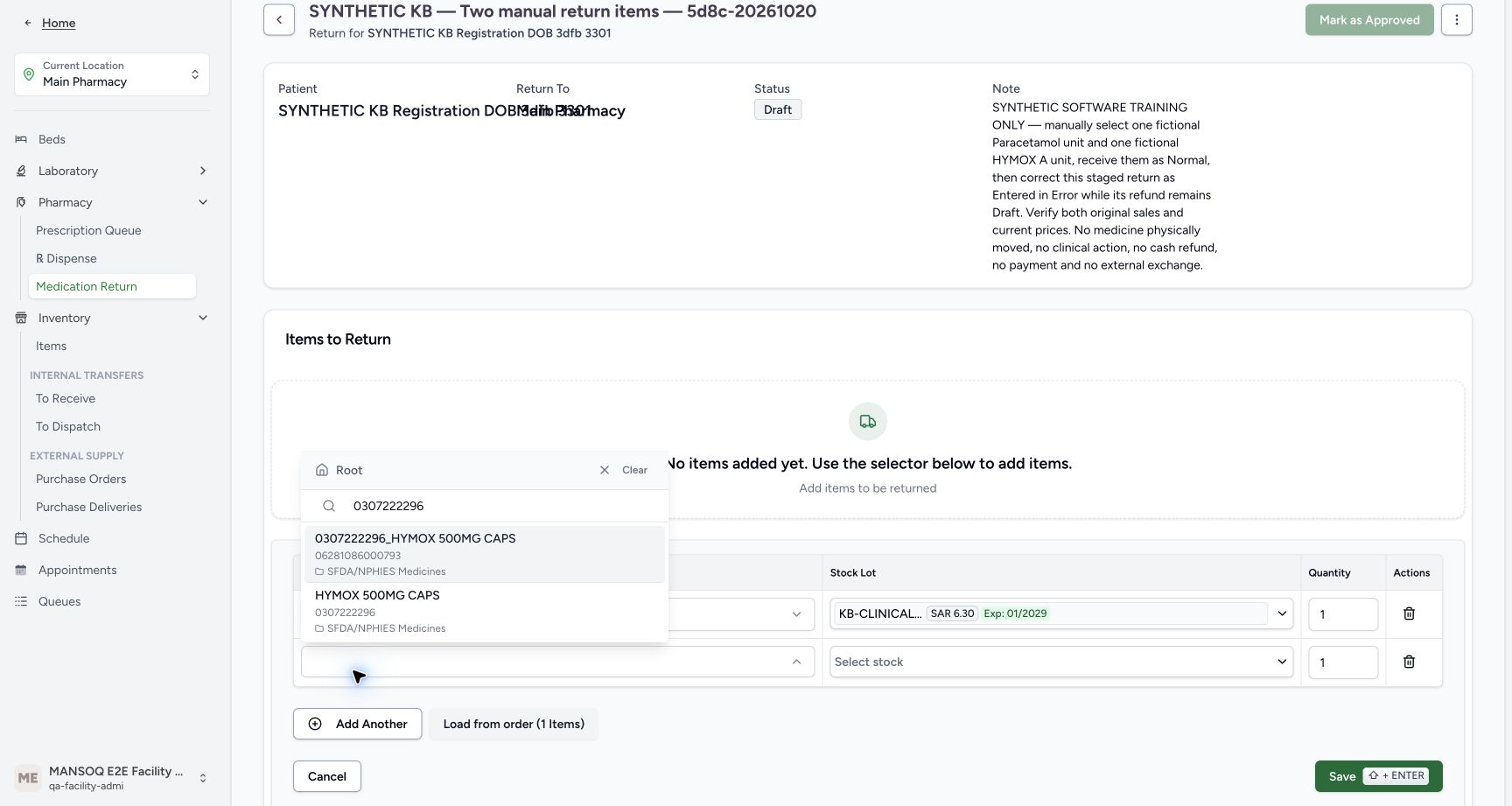Open Prescription Queue in the sidebar
This screenshot has height=806, width=1512.
[88, 230]
